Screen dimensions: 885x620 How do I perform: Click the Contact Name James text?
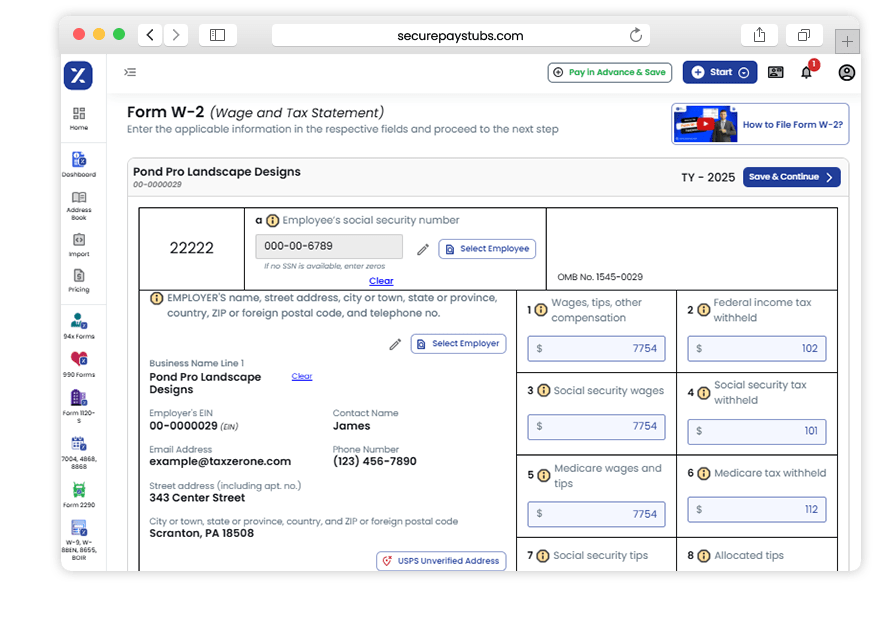pyautogui.click(x=351, y=426)
